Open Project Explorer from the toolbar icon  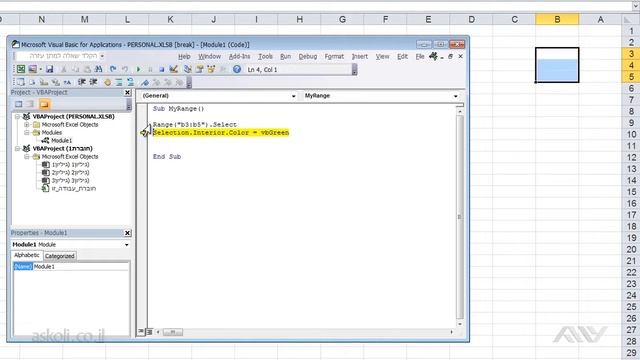[x=188, y=69]
